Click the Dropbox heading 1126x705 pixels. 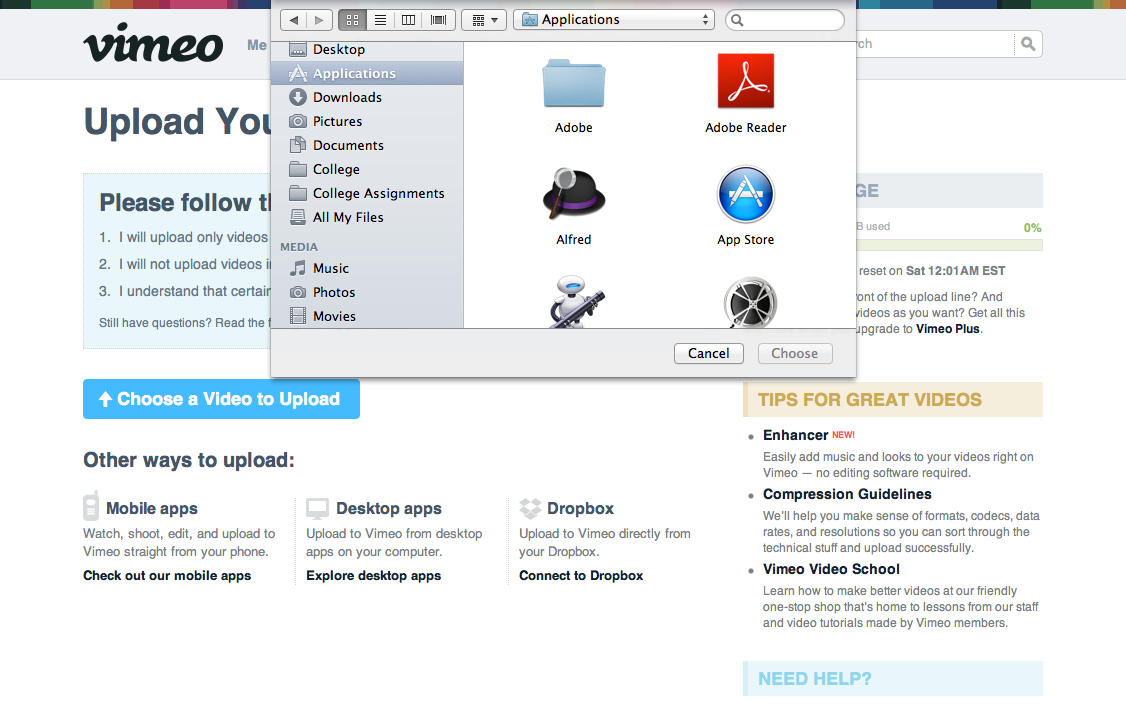(580, 508)
